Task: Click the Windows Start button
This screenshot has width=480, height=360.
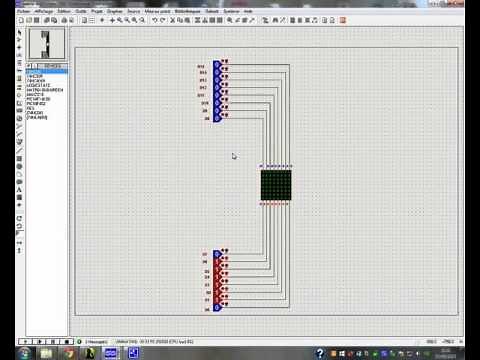Action: point(24,353)
